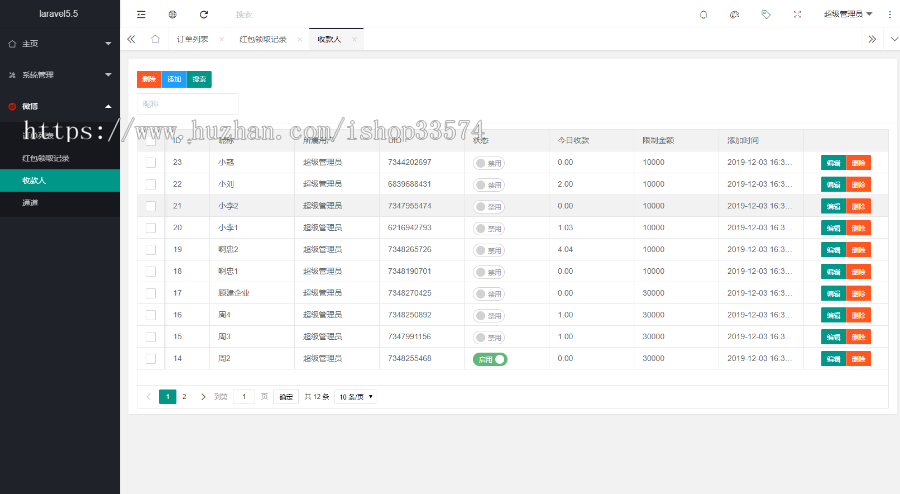Toggle status switch for row ID 17
The image size is (900, 494).
click(489, 294)
